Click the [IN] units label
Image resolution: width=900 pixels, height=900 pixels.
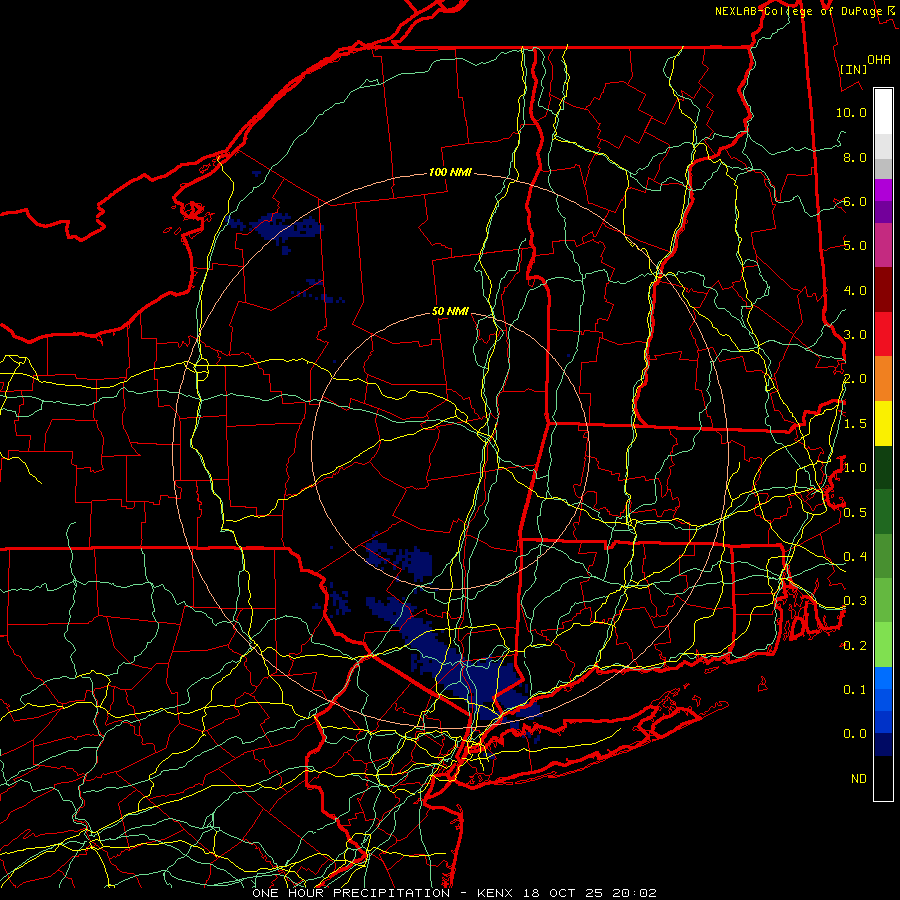(854, 69)
